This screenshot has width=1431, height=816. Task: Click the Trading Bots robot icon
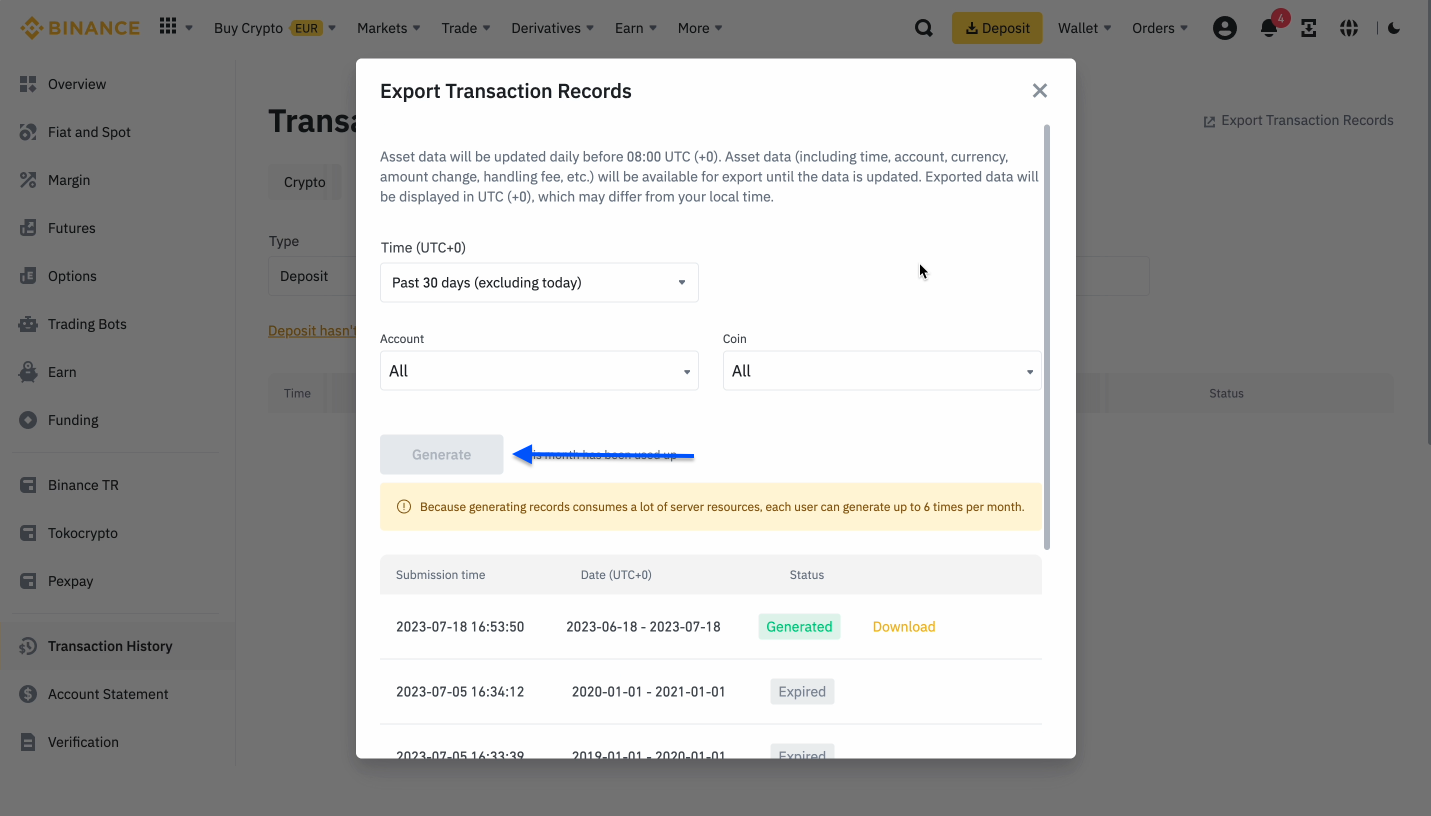point(28,324)
